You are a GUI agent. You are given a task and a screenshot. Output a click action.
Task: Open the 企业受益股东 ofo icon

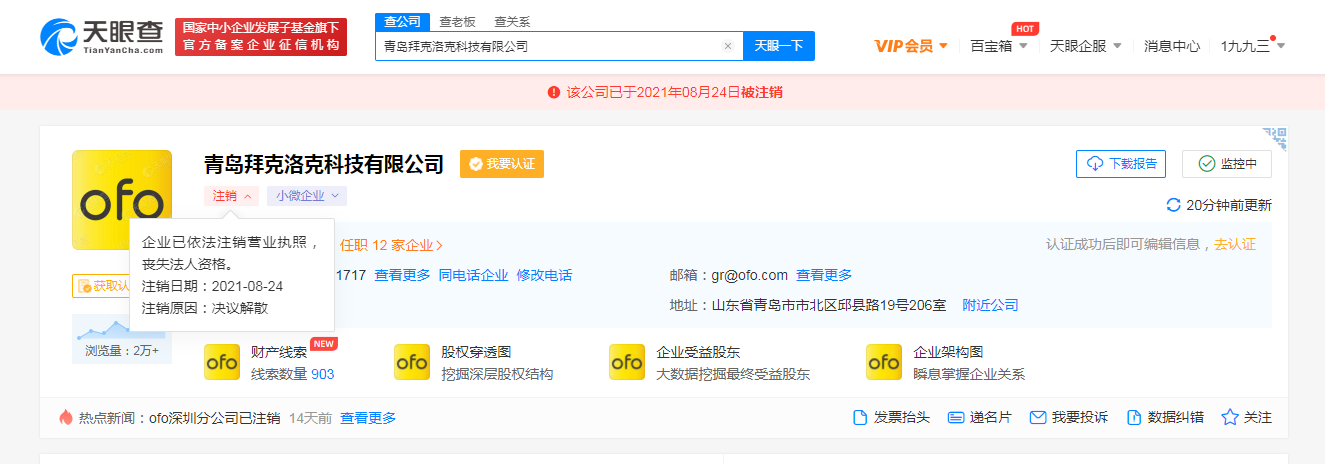[627, 362]
